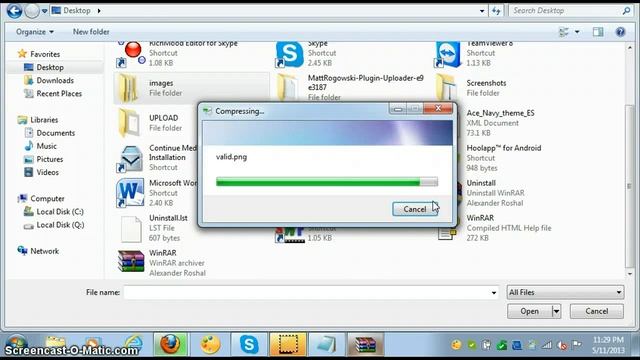640x360 pixels.
Task: Select Uninstall WinRAR entry
Action: point(495,193)
